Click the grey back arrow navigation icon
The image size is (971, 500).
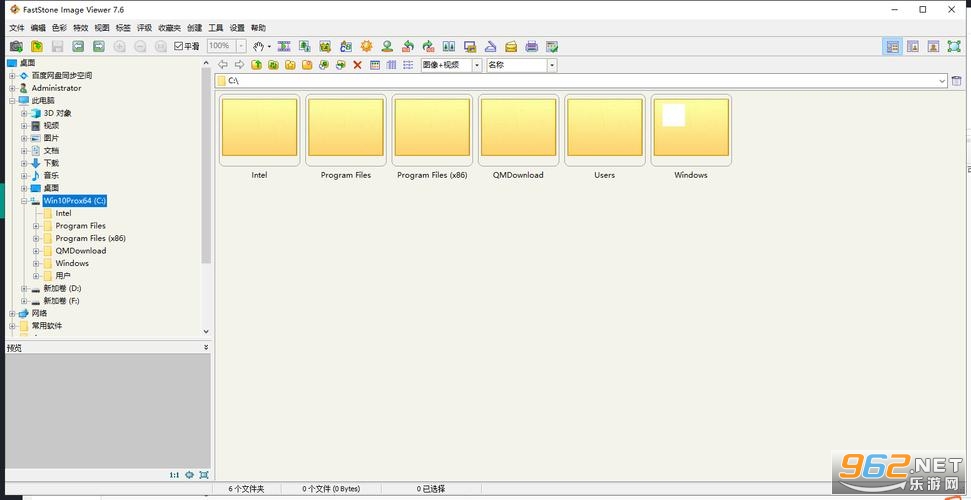coord(223,64)
